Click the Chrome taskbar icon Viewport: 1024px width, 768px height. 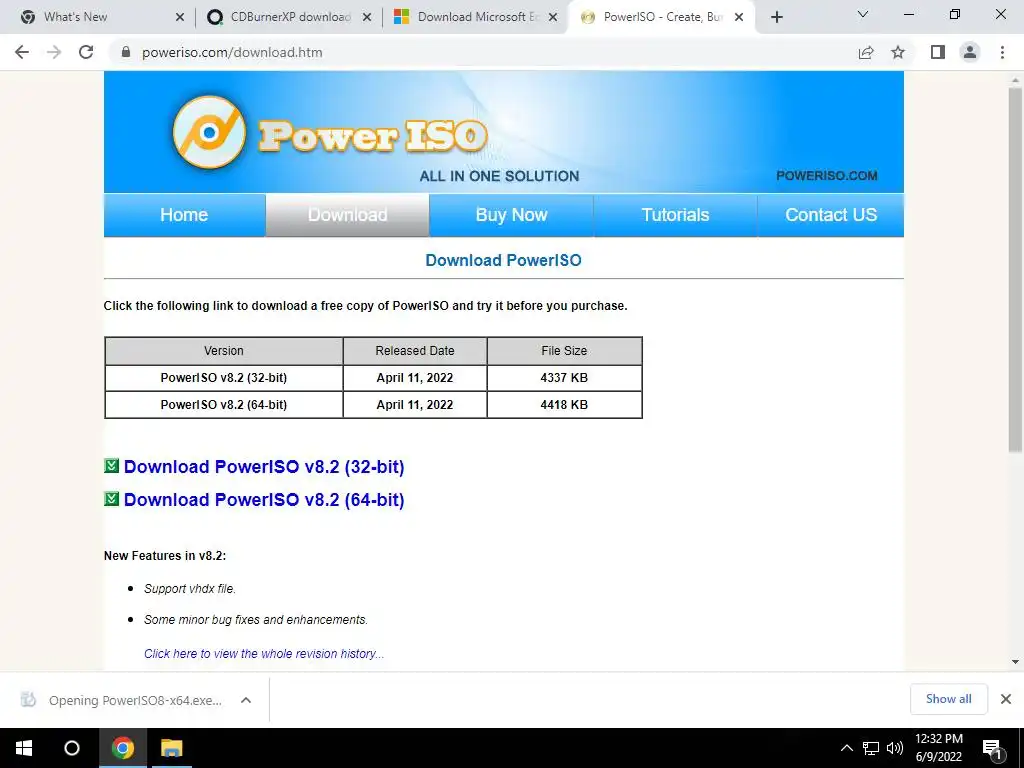coord(122,748)
